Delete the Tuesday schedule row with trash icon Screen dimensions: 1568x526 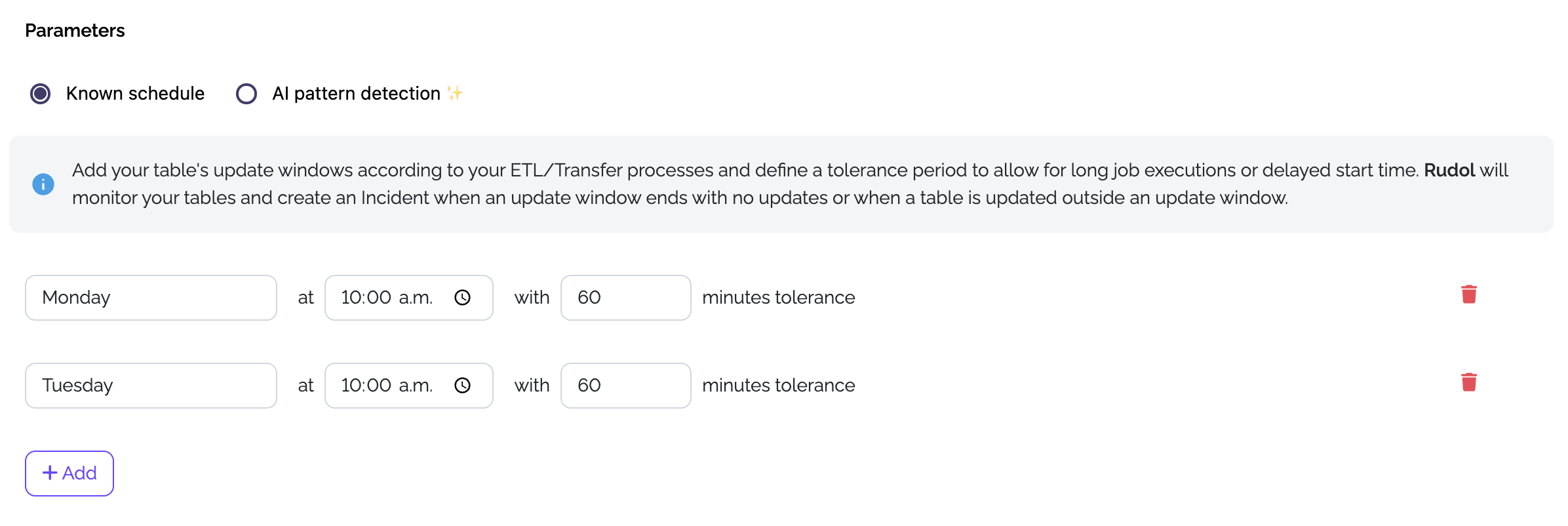coord(1468,382)
